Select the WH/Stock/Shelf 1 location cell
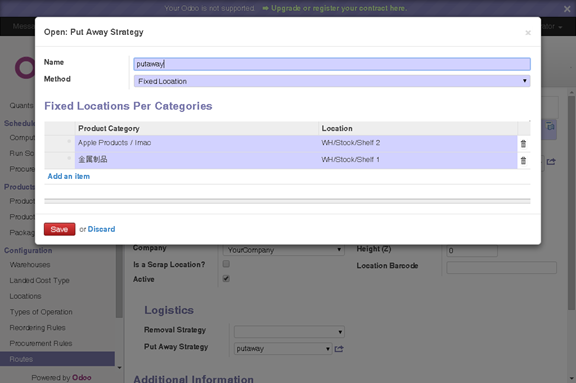The width and height of the screenshot is (576, 383). coord(418,160)
